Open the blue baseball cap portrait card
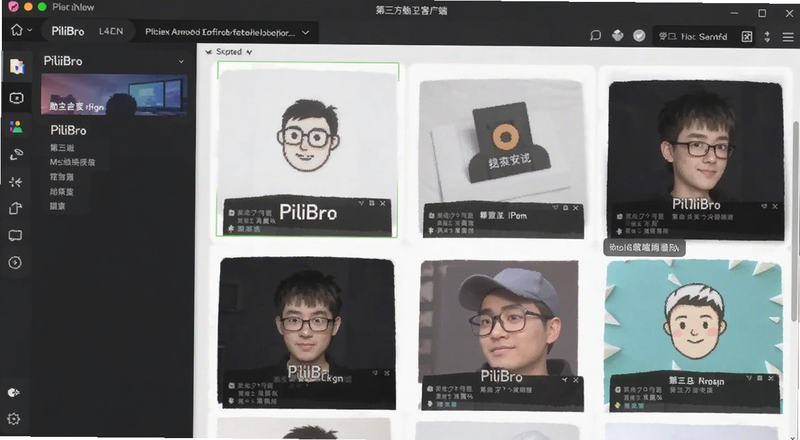 coord(502,335)
